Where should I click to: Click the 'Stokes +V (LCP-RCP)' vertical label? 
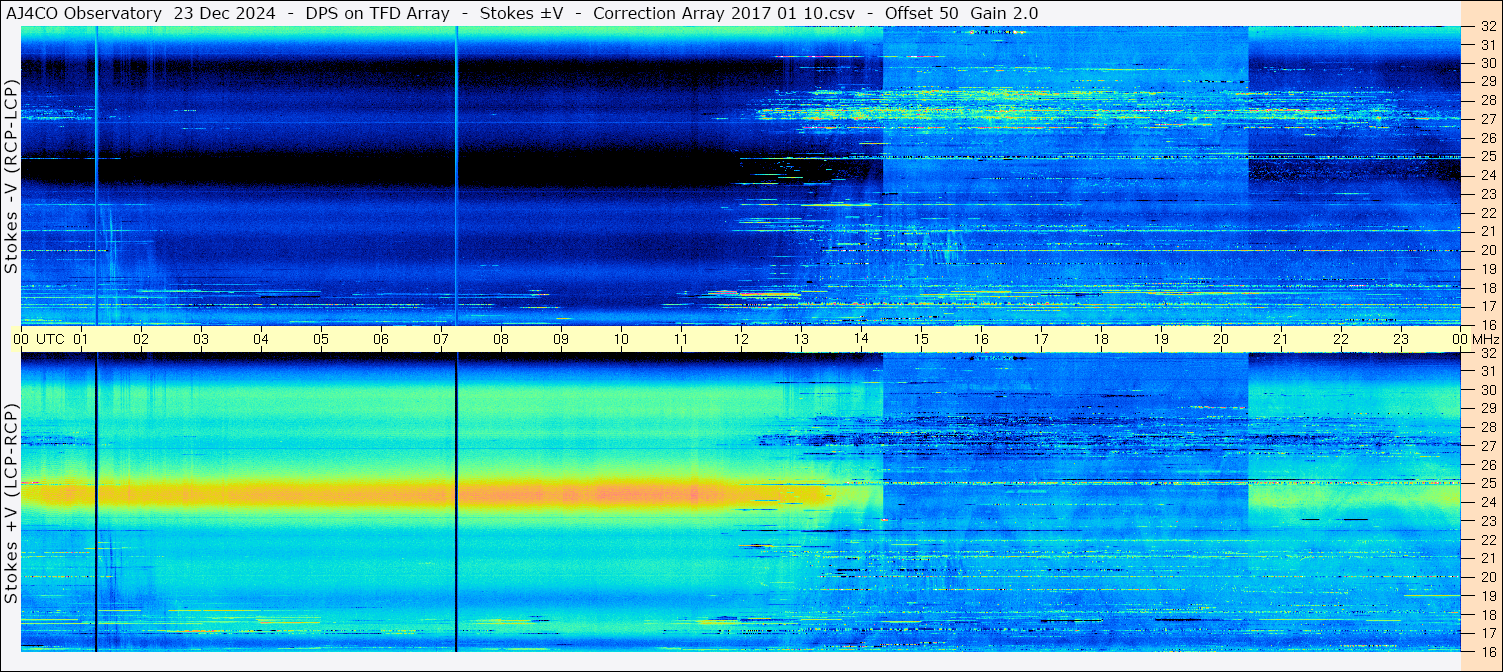coord(12,504)
